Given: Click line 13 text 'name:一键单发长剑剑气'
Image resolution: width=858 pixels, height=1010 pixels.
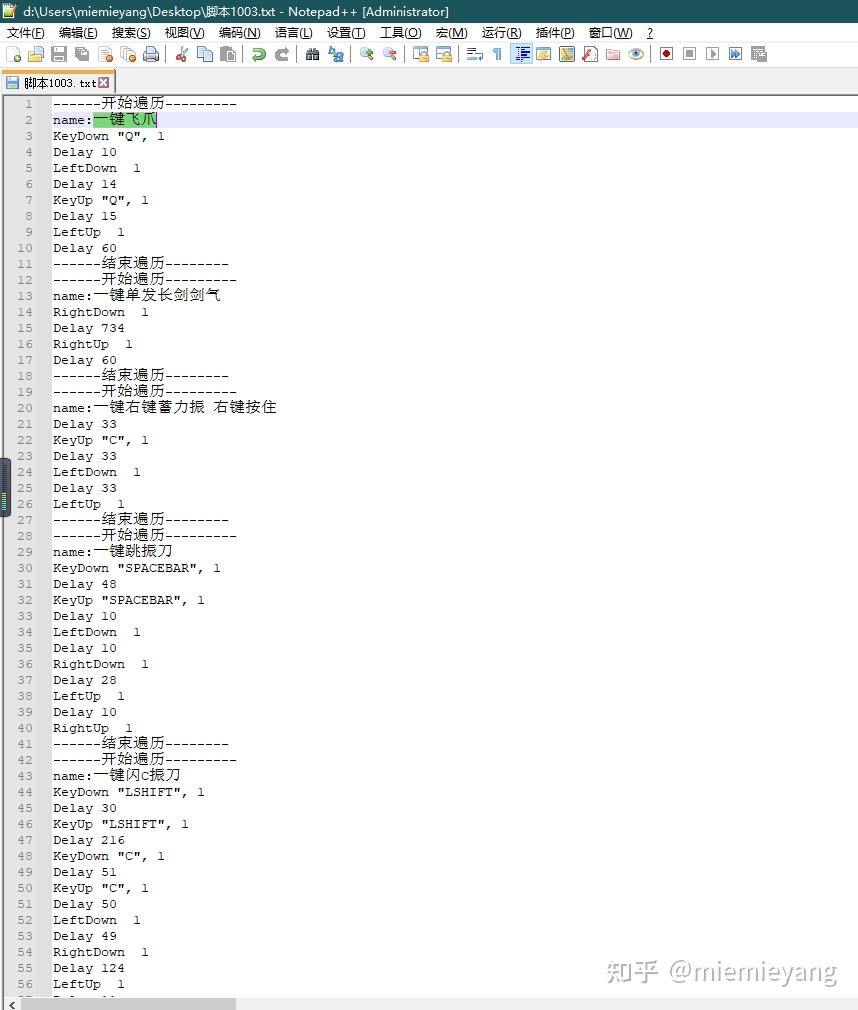Looking at the screenshot, I should [137, 296].
